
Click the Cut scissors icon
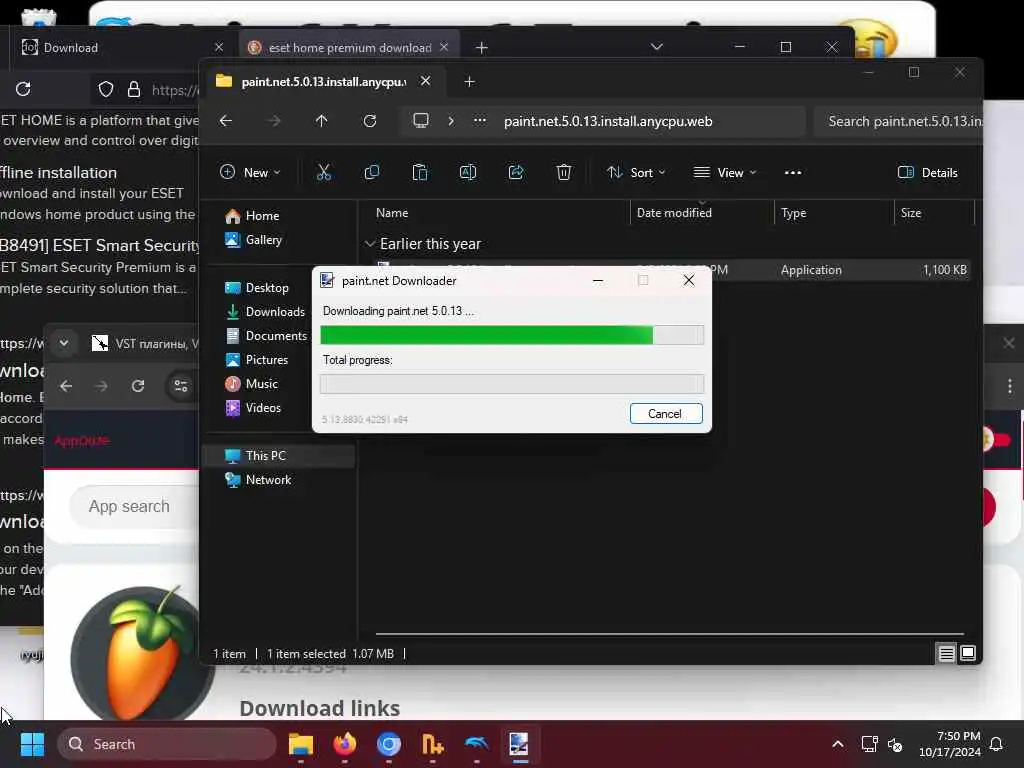tap(324, 172)
